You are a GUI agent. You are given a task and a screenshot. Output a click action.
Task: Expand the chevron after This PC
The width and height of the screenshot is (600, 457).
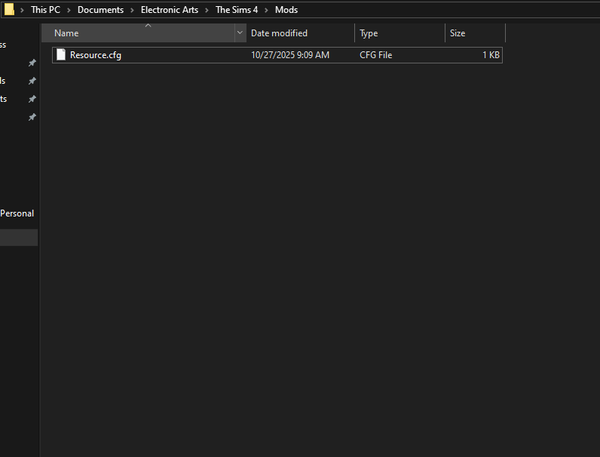tap(69, 10)
